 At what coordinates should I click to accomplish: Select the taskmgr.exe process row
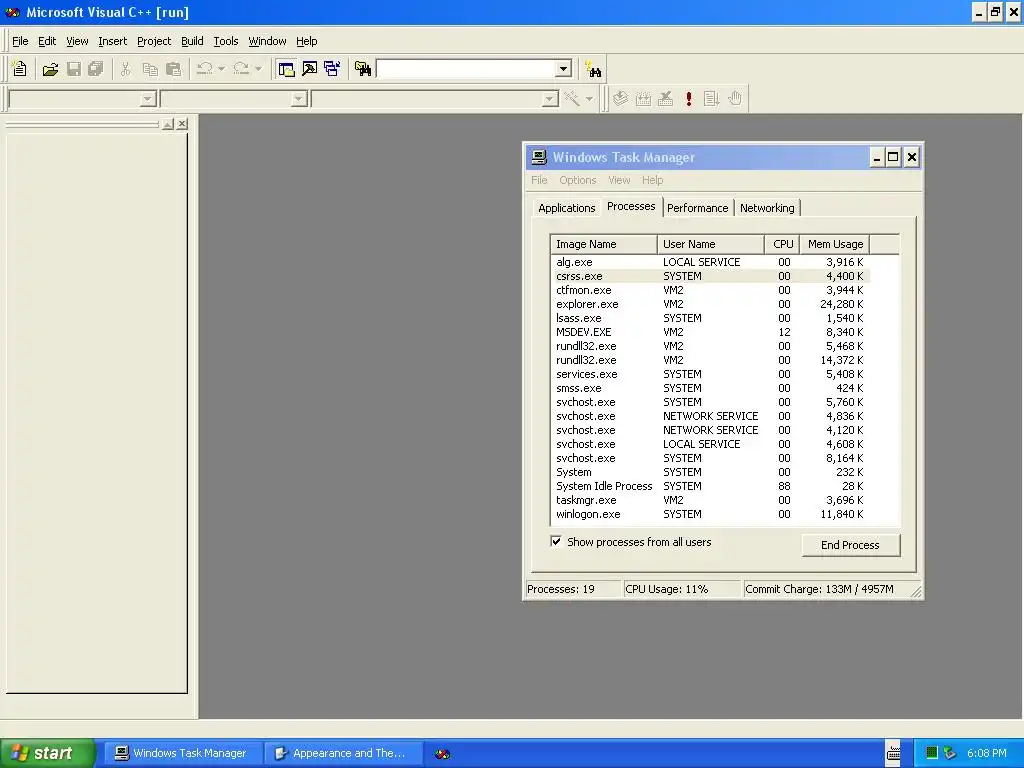711,500
